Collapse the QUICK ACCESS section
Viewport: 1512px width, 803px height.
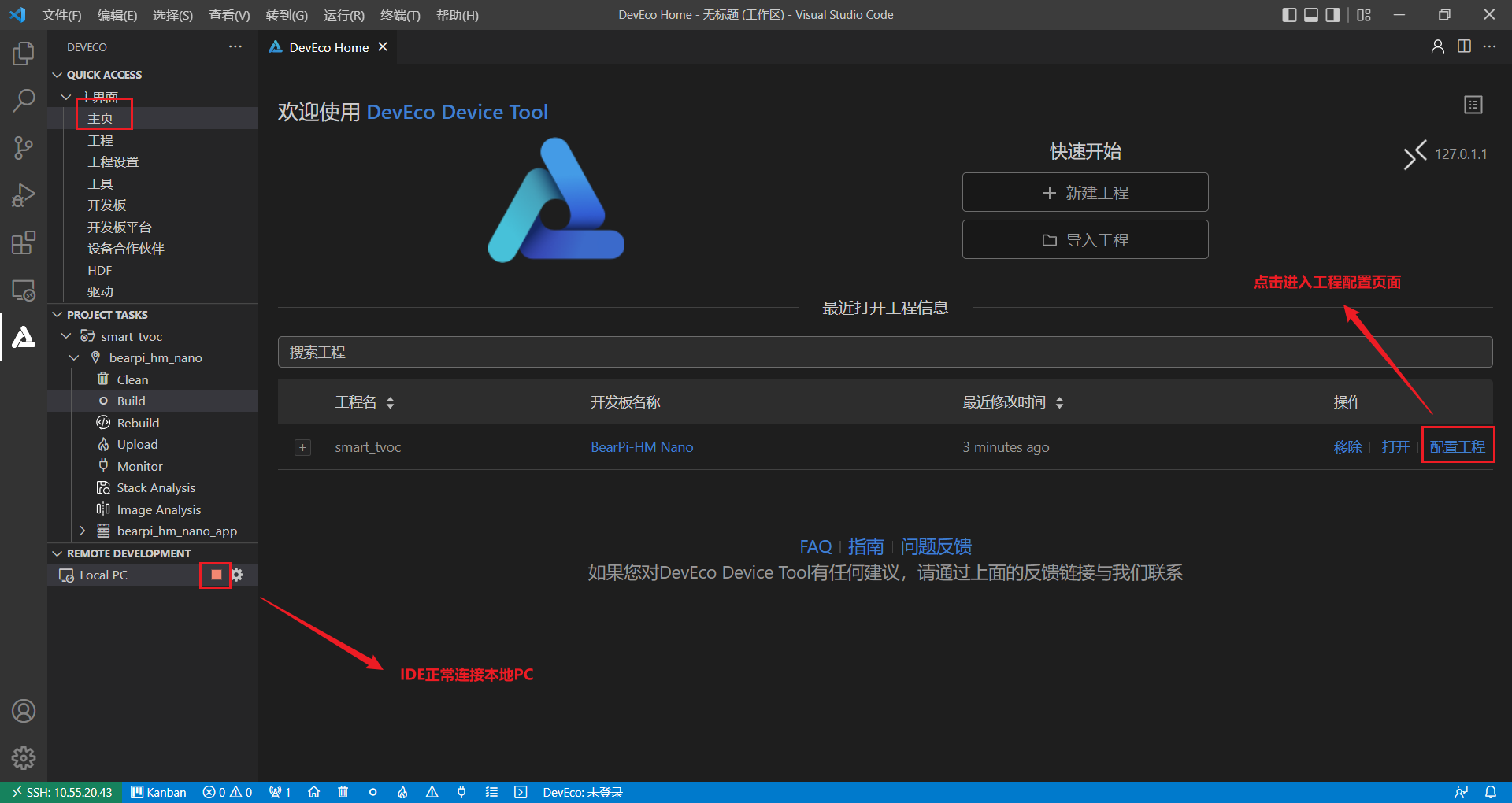(x=57, y=75)
